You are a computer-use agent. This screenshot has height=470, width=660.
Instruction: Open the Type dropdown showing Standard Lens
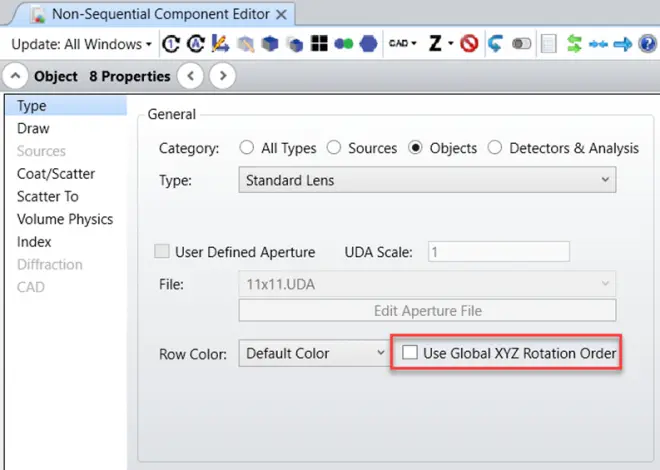point(427,180)
